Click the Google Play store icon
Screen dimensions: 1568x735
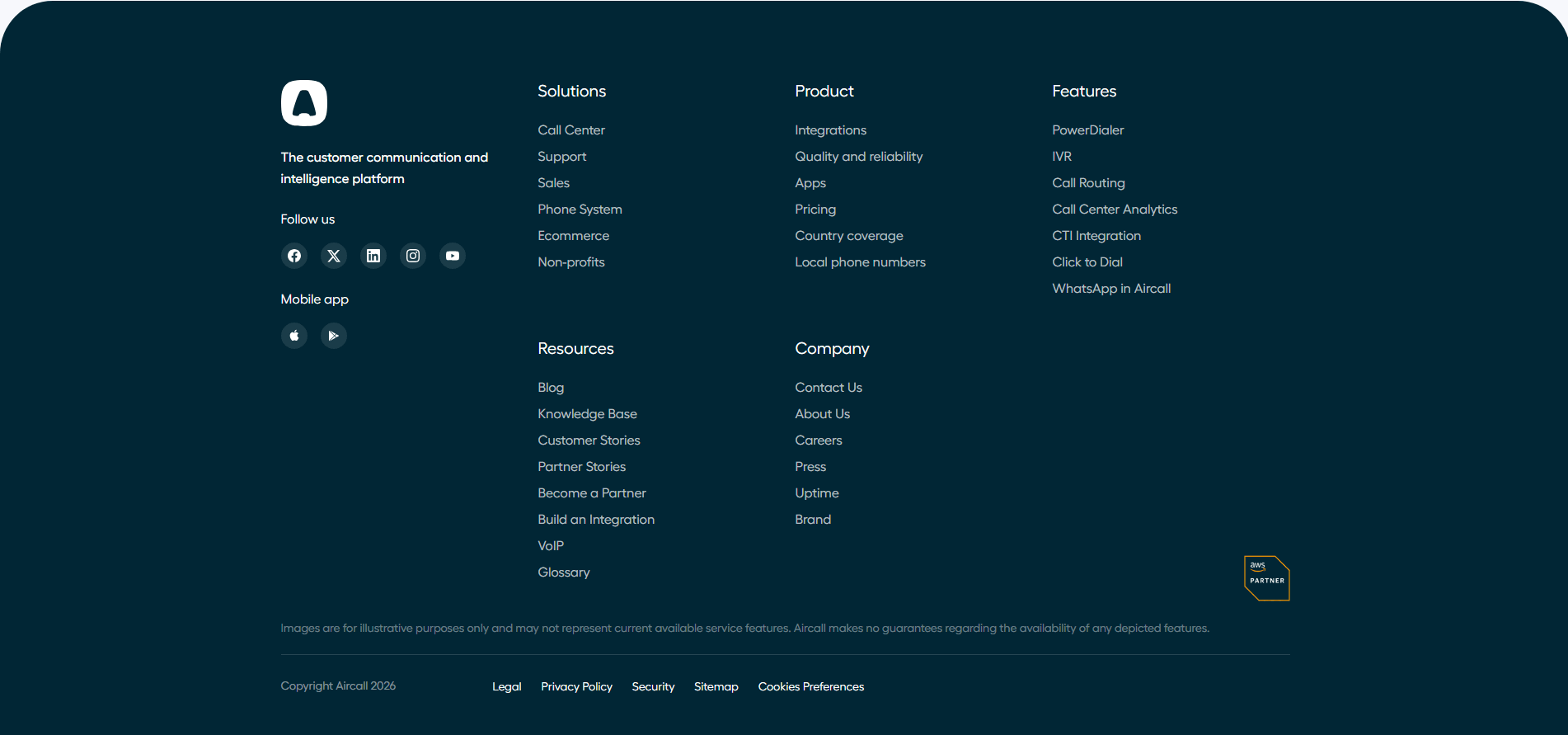click(334, 336)
